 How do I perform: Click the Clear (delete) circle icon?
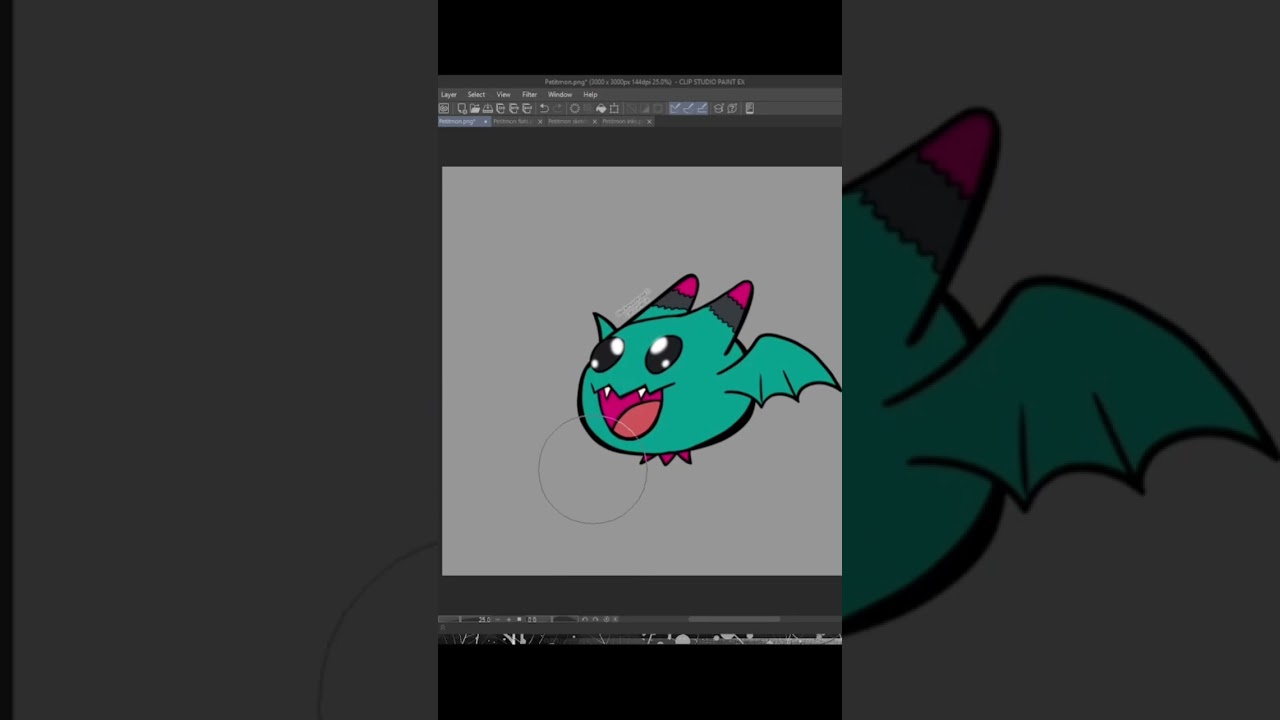tap(575, 108)
